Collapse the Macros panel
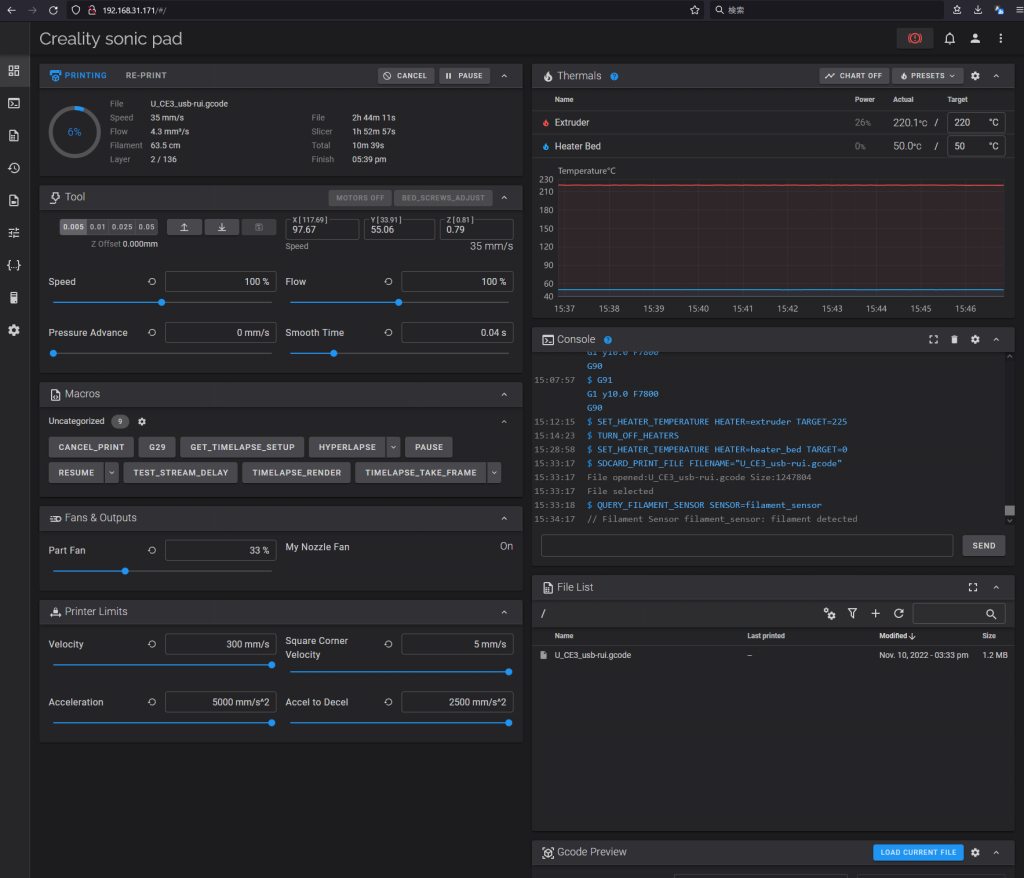This screenshot has width=1024, height=878. pos(504,395)
